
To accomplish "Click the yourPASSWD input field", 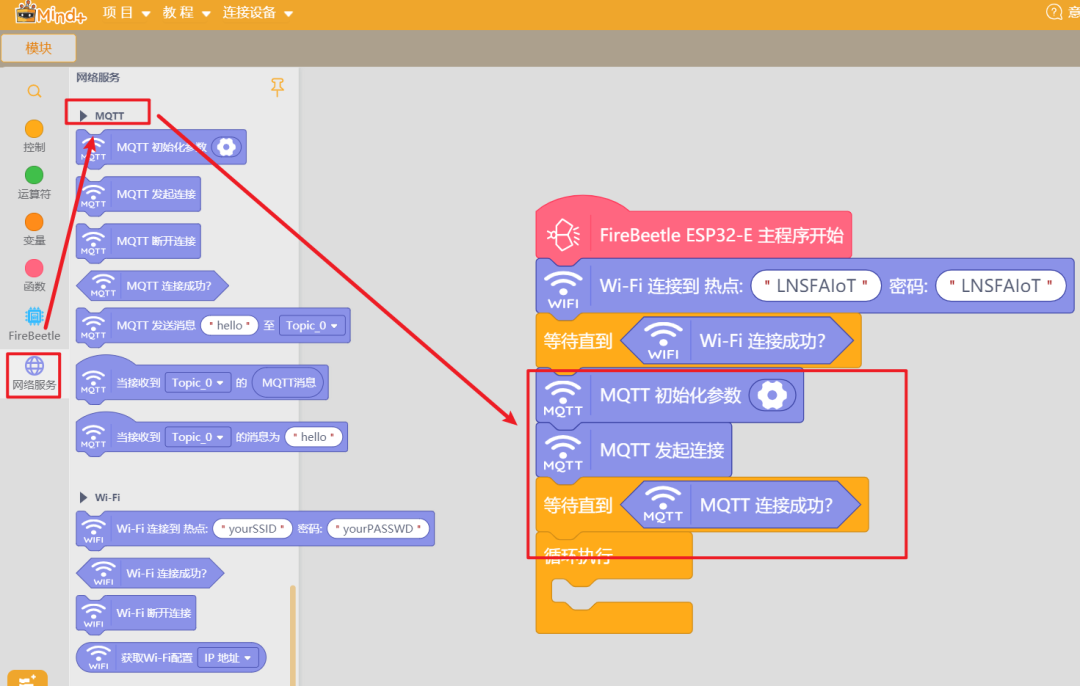I will (378, 528).
